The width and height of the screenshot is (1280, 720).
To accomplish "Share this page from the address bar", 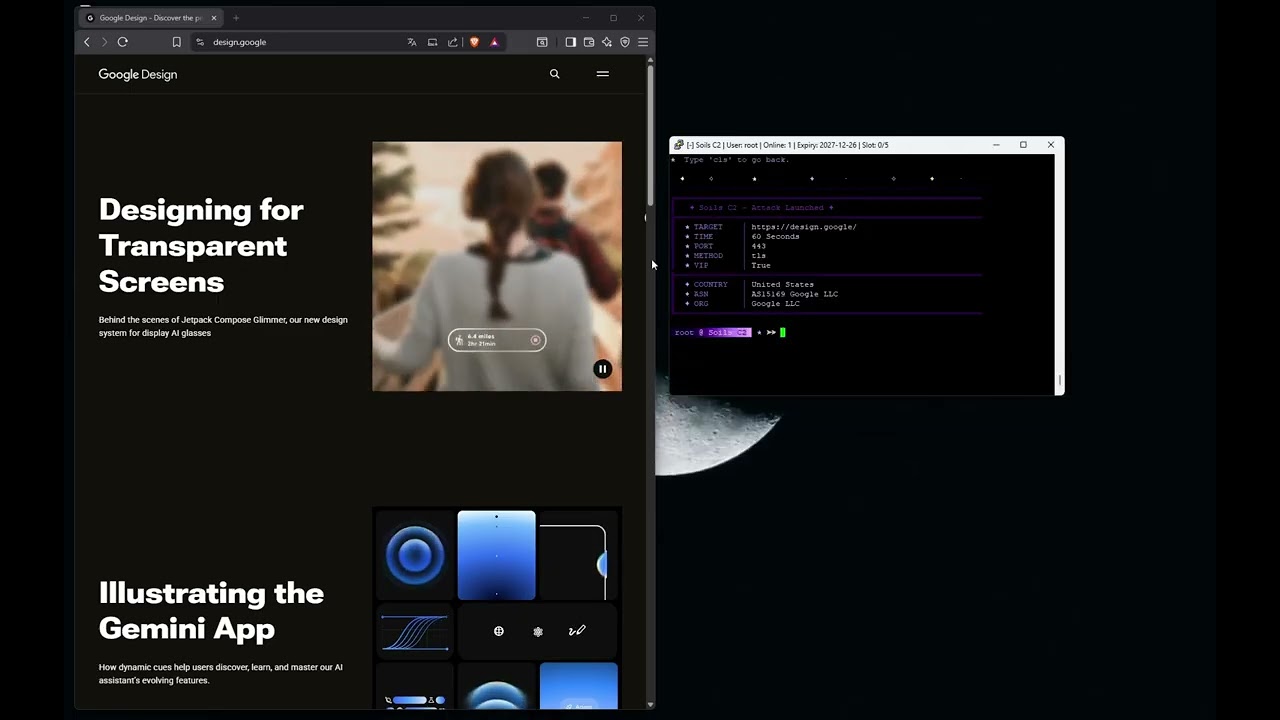I will 453,42.
